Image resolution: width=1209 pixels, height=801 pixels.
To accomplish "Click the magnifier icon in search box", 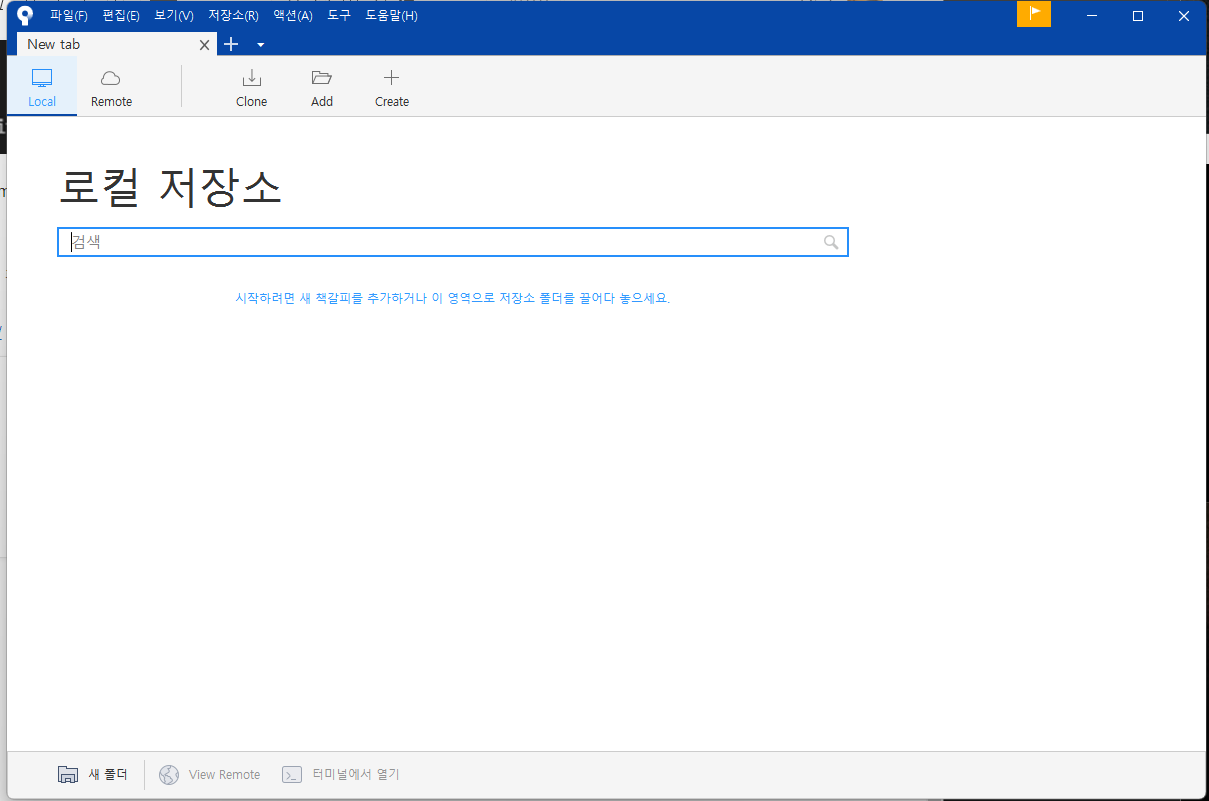I will pos(831,242).
